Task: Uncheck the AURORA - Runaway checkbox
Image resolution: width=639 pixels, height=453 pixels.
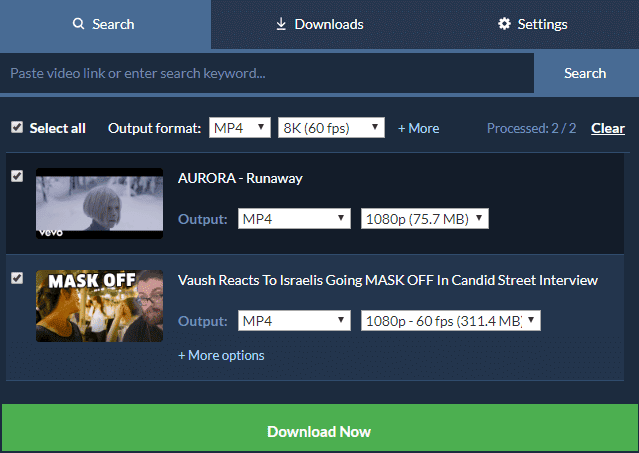Action: point(17,176)
